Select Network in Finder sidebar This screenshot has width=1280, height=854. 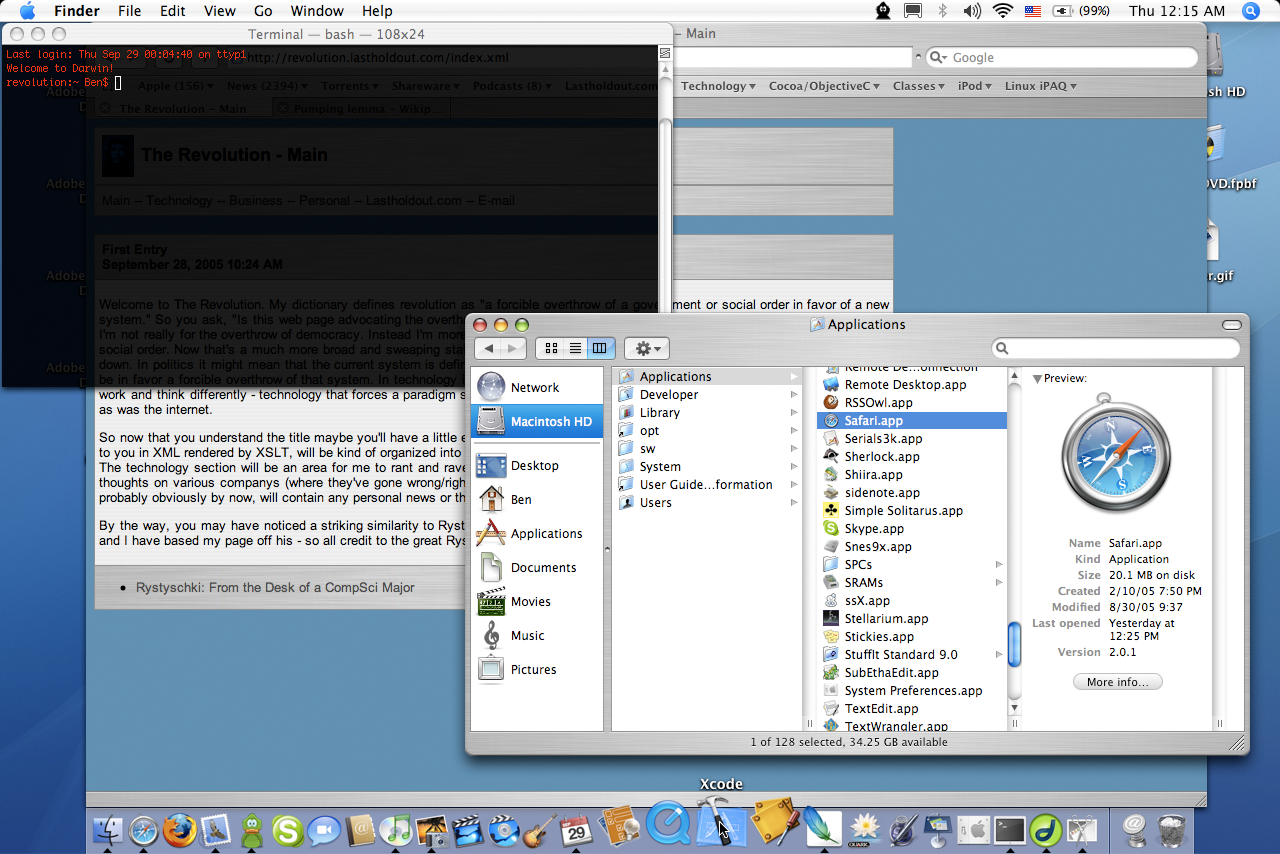coord(537,387)
